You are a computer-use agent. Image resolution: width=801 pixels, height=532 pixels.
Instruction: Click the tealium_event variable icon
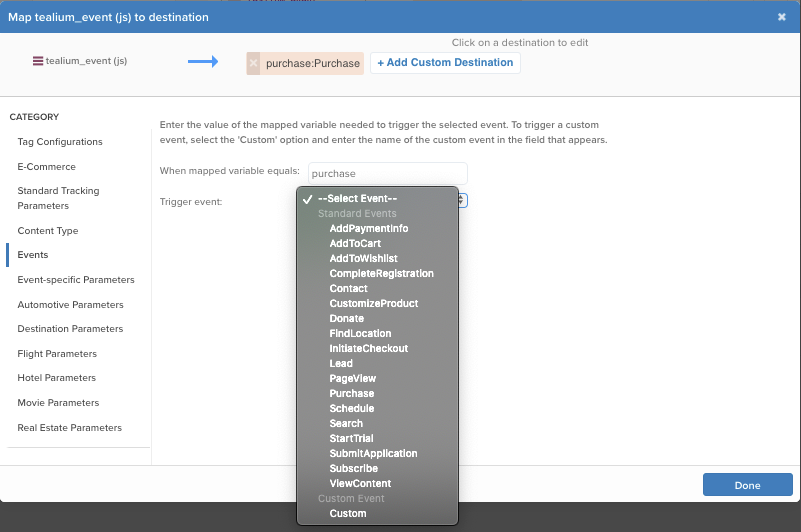(38, 61)
